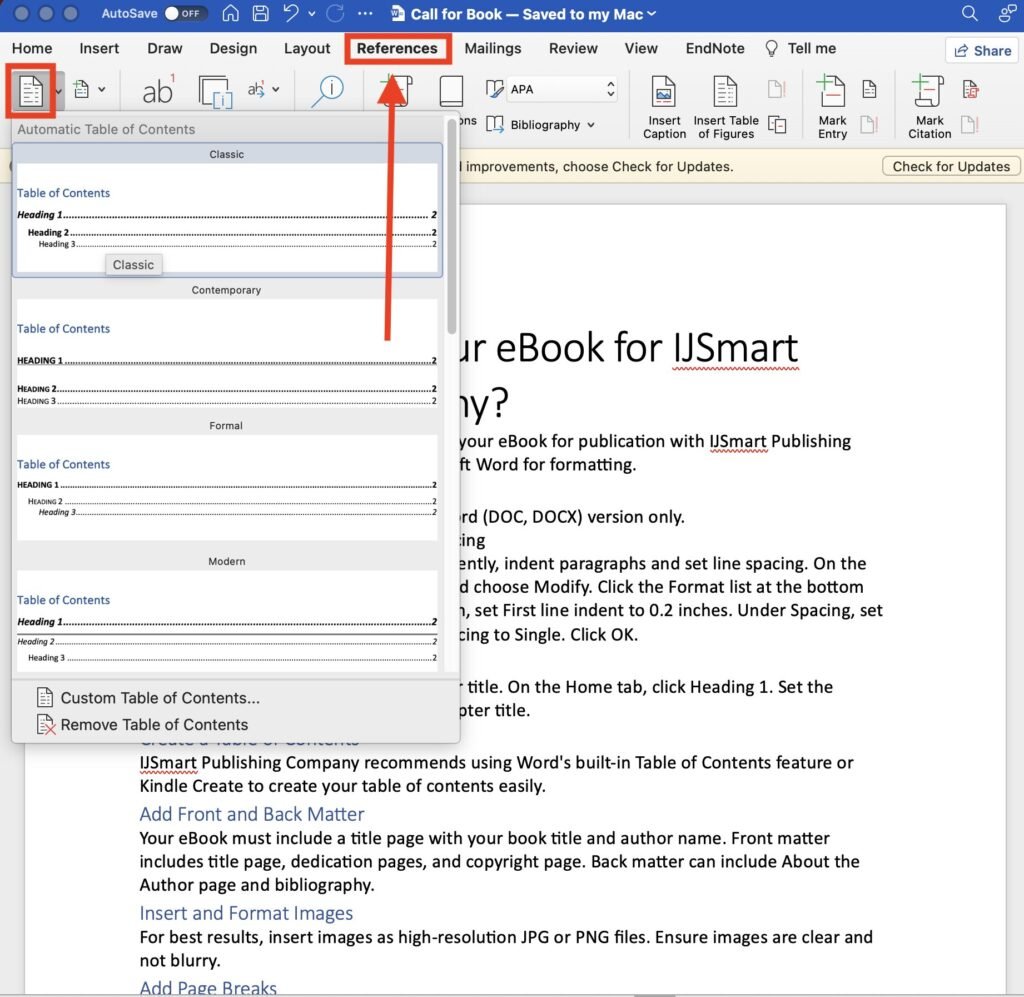Click the table of contents gallery scrollbar
Viewport: 1024px width, 997px height.
451,226
